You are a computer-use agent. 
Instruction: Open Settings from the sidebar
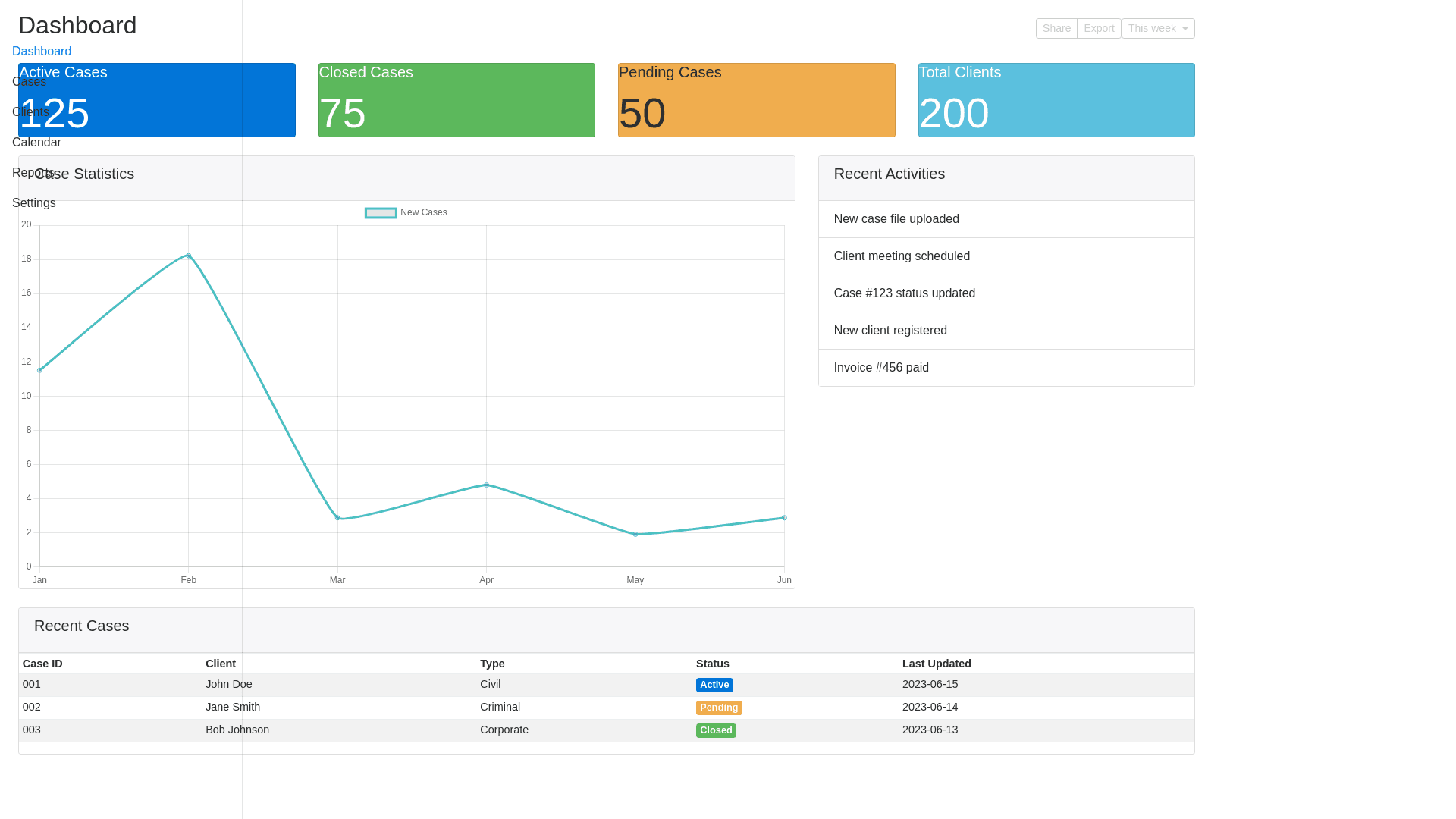pyautogui.click(x=34, y=203)
